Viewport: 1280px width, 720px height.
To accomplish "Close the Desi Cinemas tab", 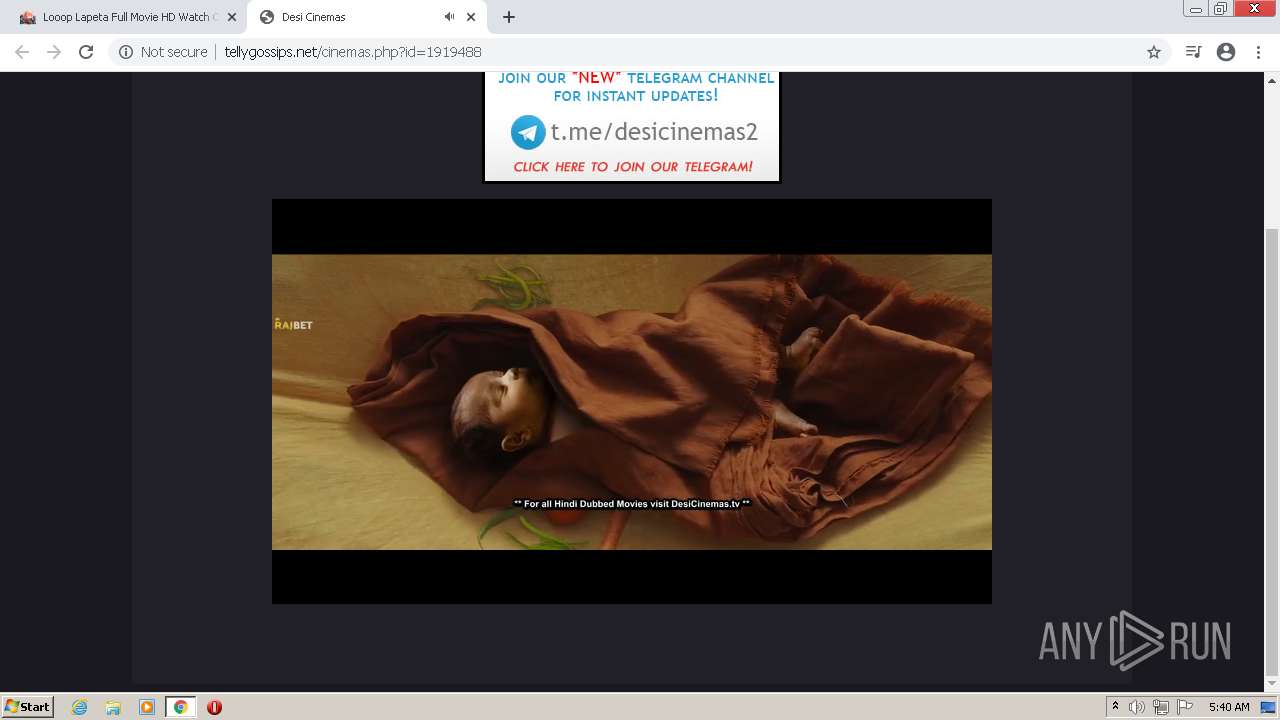I will point(471,17).
